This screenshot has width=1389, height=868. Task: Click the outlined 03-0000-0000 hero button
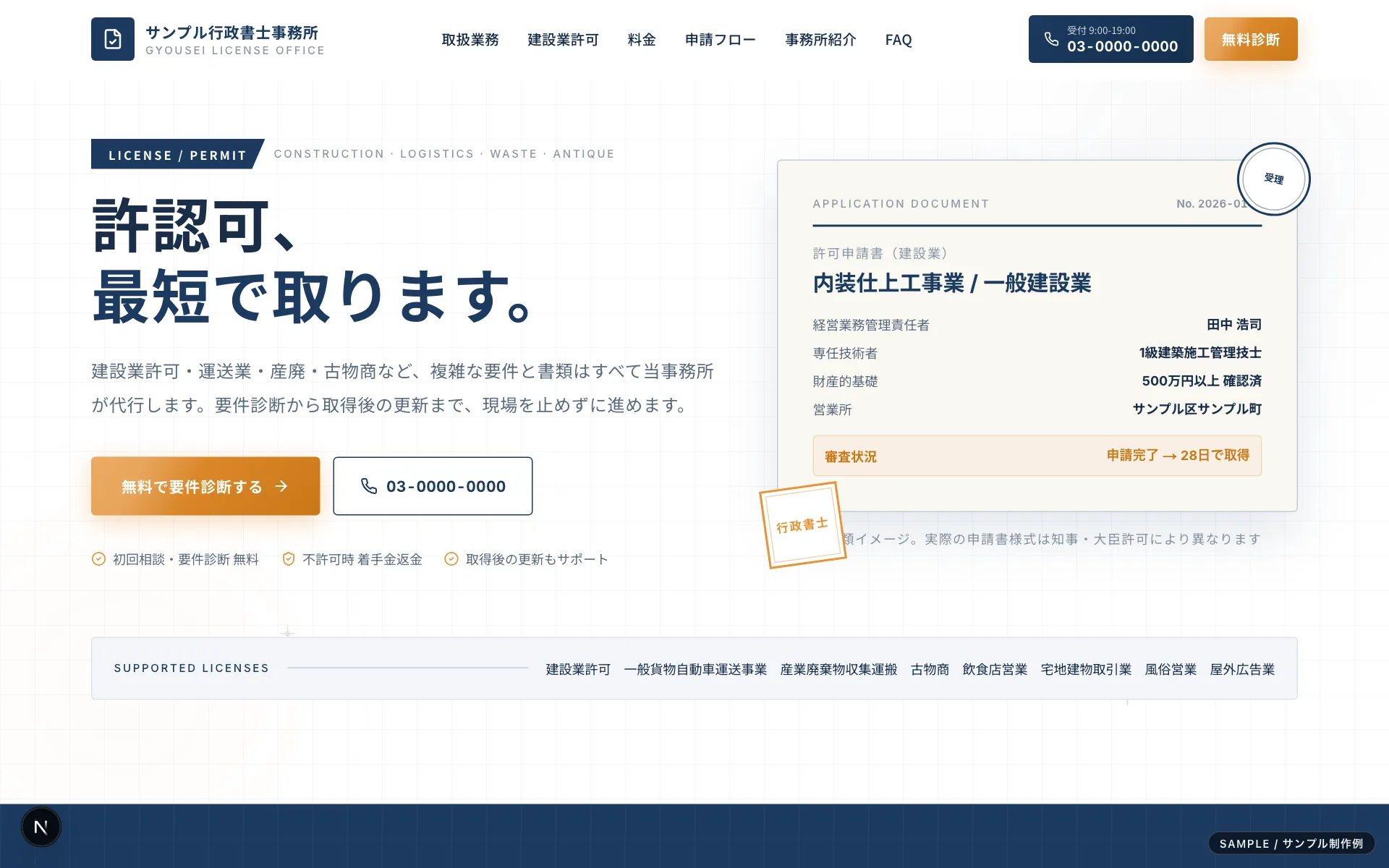point(433,486)
